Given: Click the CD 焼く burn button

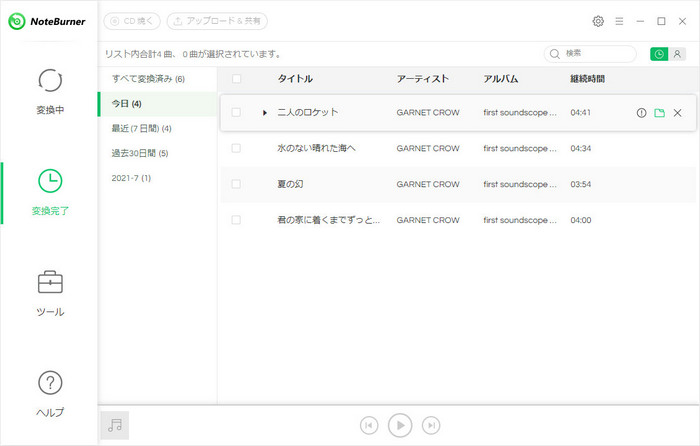Looking at the screenshot, I should pos(132,21).
